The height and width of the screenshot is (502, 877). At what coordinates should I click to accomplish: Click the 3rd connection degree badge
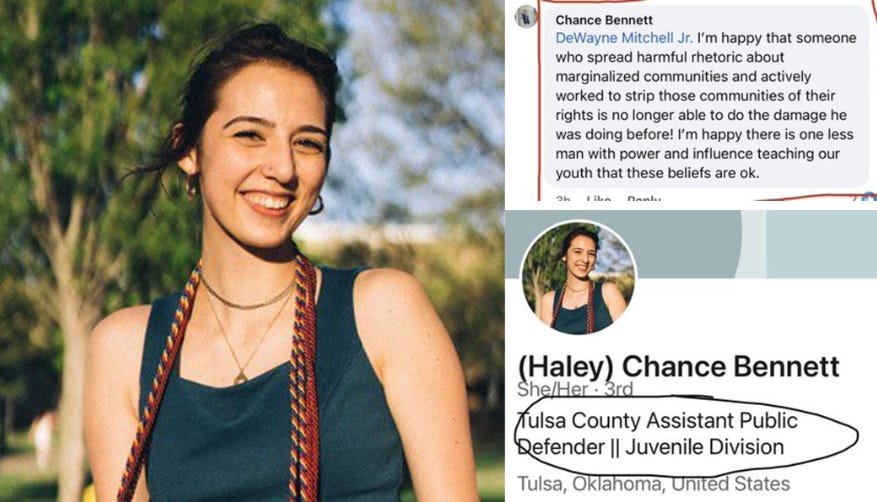(619, 389)
